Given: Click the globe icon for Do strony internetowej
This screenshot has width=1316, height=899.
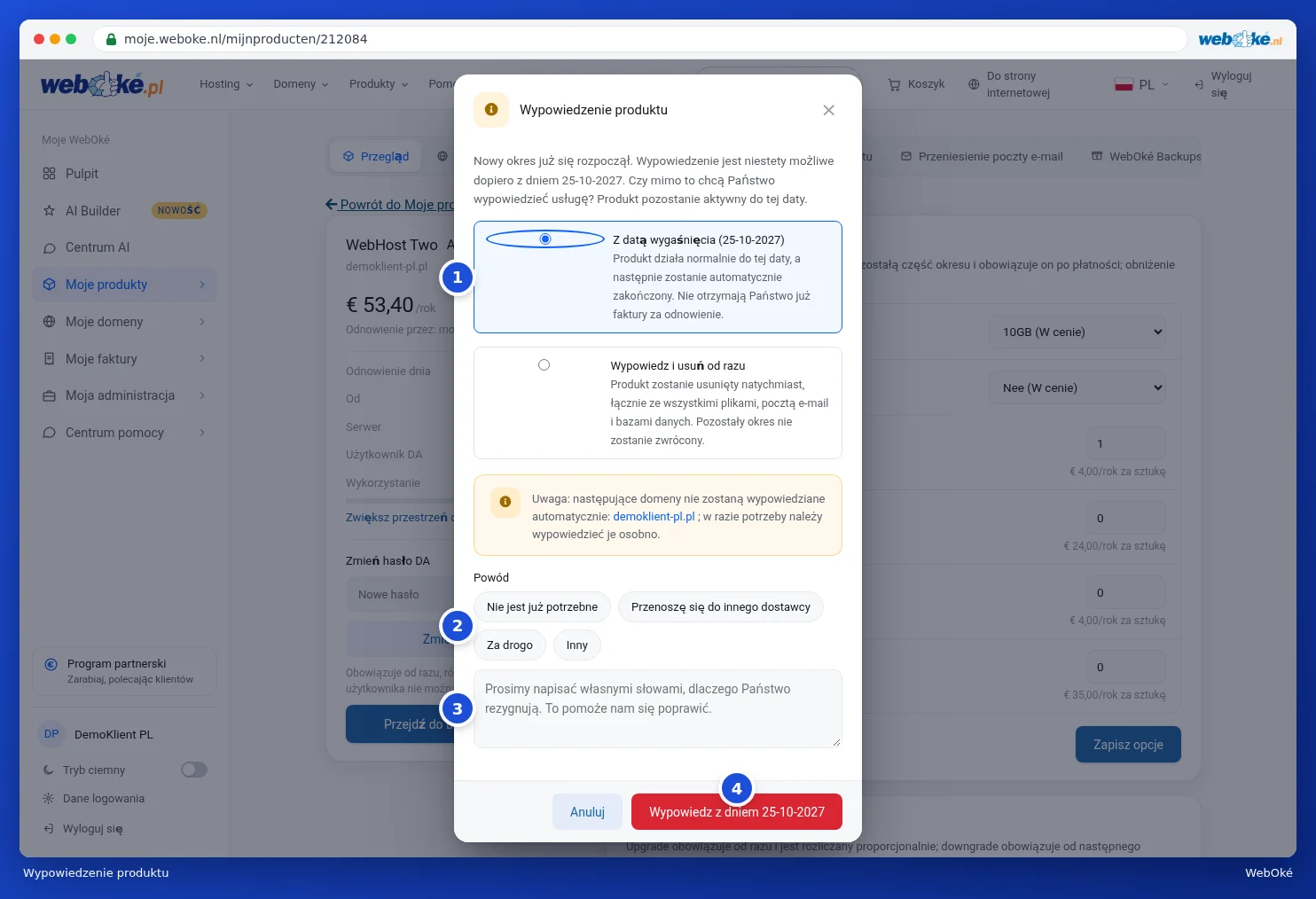Looking at the screenshot, I should click(974, 84).
